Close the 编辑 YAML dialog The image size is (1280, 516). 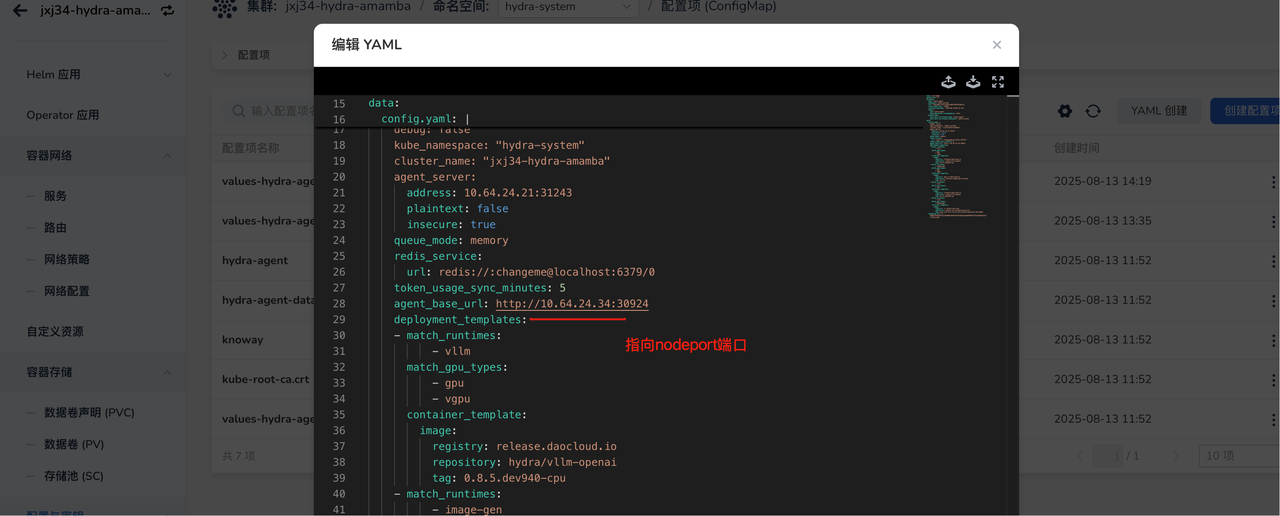pyautogui.click(x=996, y=45)
